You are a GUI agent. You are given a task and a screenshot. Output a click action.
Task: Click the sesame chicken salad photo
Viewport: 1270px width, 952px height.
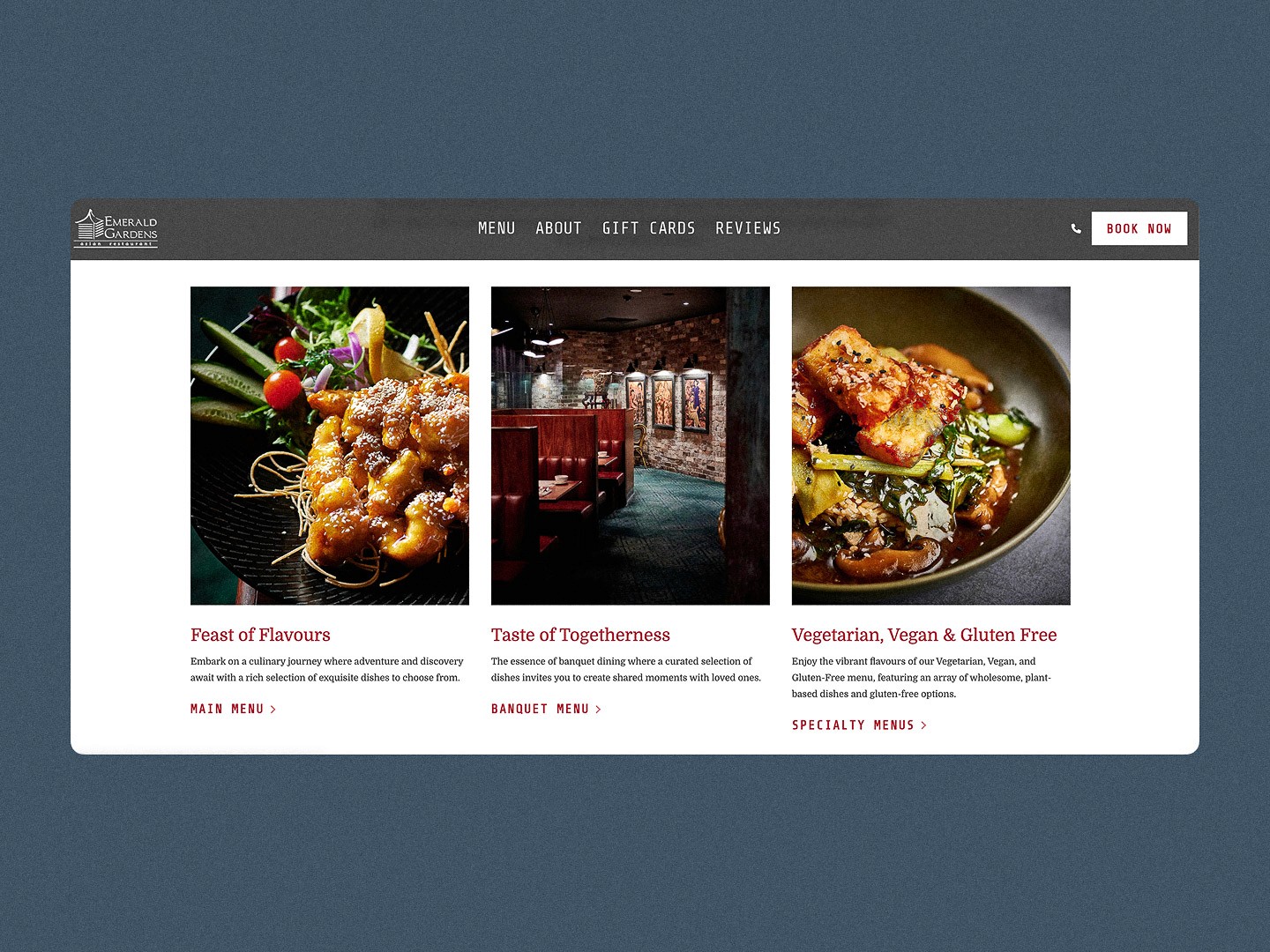pyautogui.click(x=330, y=446)
